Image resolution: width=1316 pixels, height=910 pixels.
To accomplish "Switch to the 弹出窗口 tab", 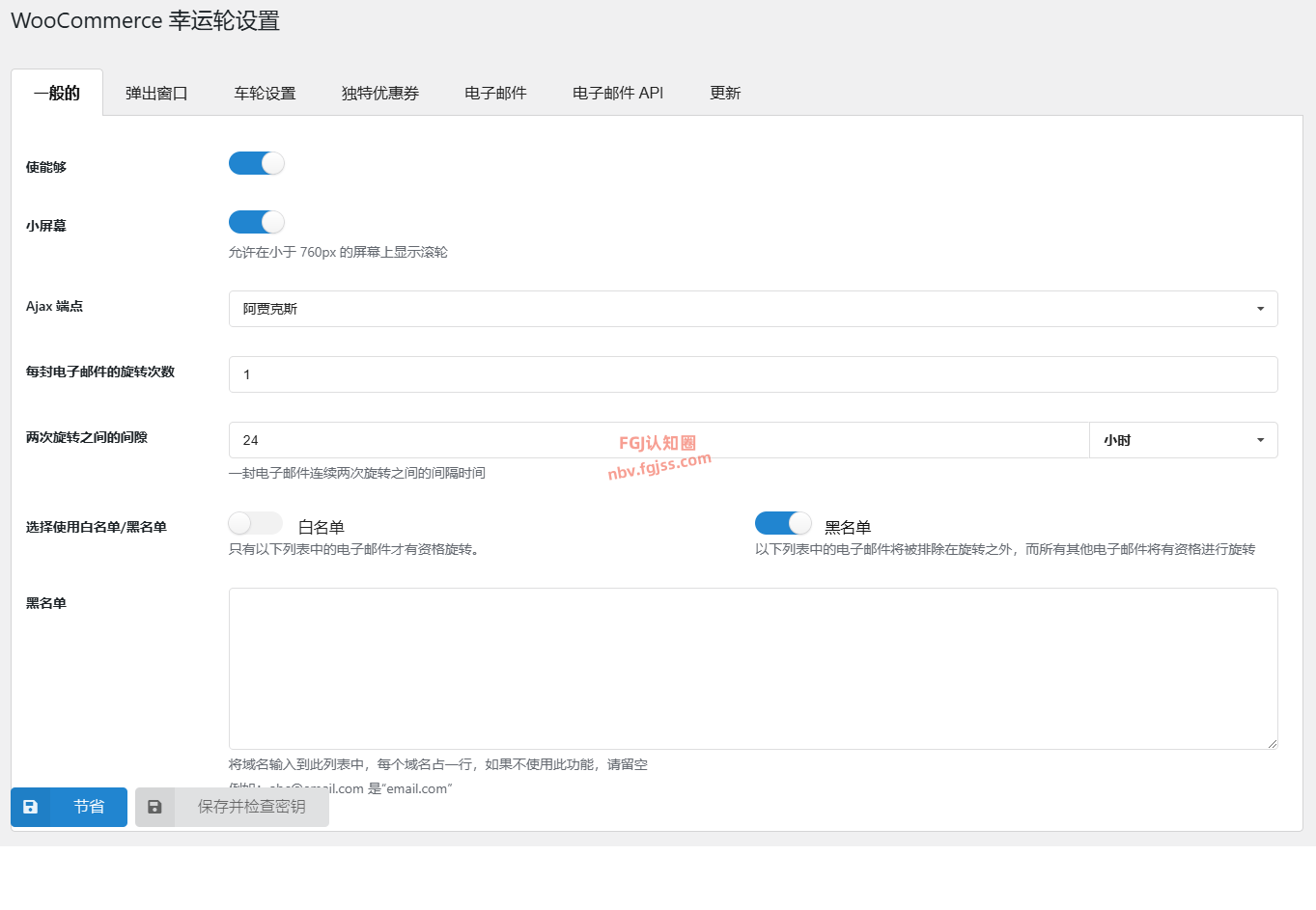I will pyautogui.click(x=156, y=94).
